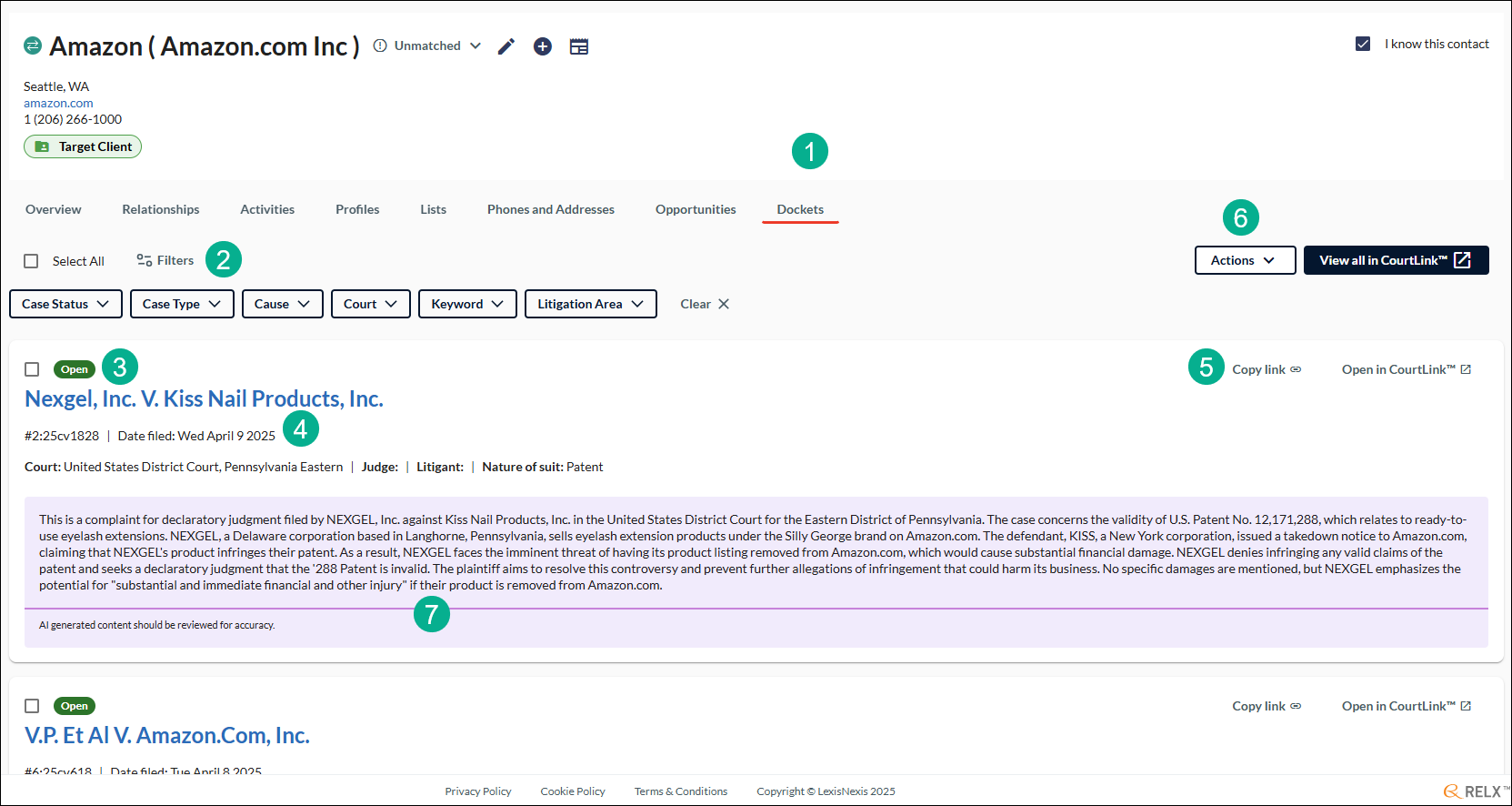Open Nexgel case in CourtLink

pos(1407,369)
